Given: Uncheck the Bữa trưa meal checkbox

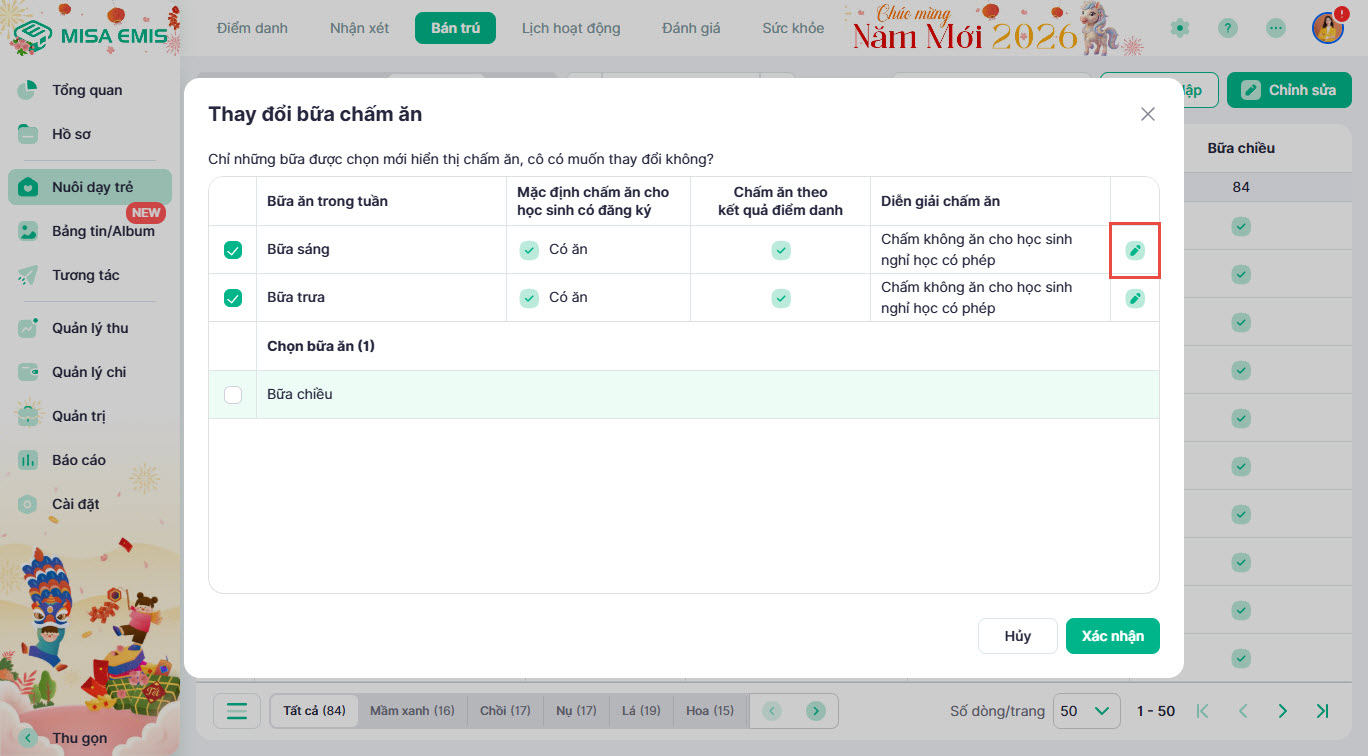Looking at the screenshot, I should [233, 298].
